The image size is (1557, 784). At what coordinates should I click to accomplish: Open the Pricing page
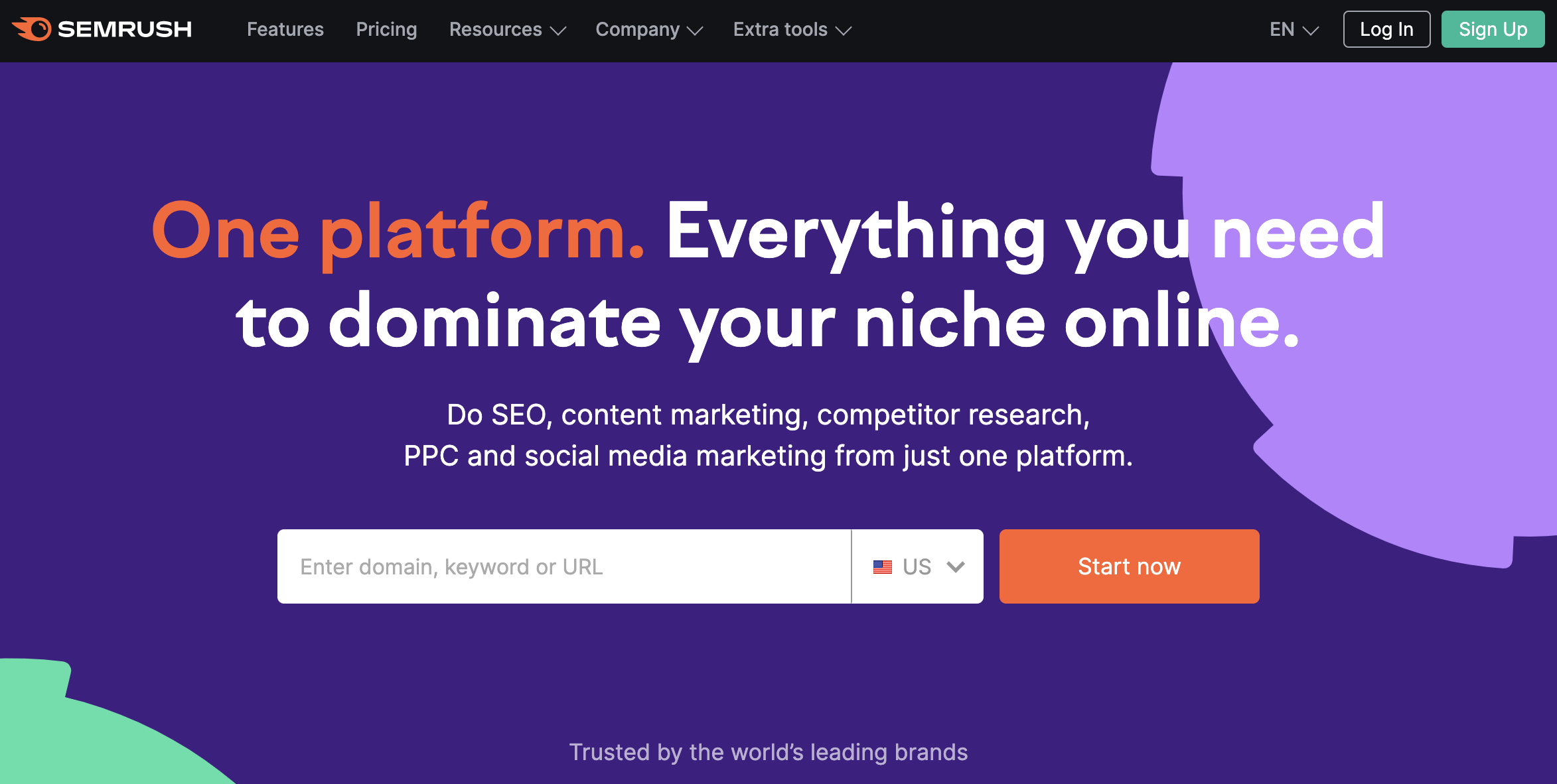(386, 29)
